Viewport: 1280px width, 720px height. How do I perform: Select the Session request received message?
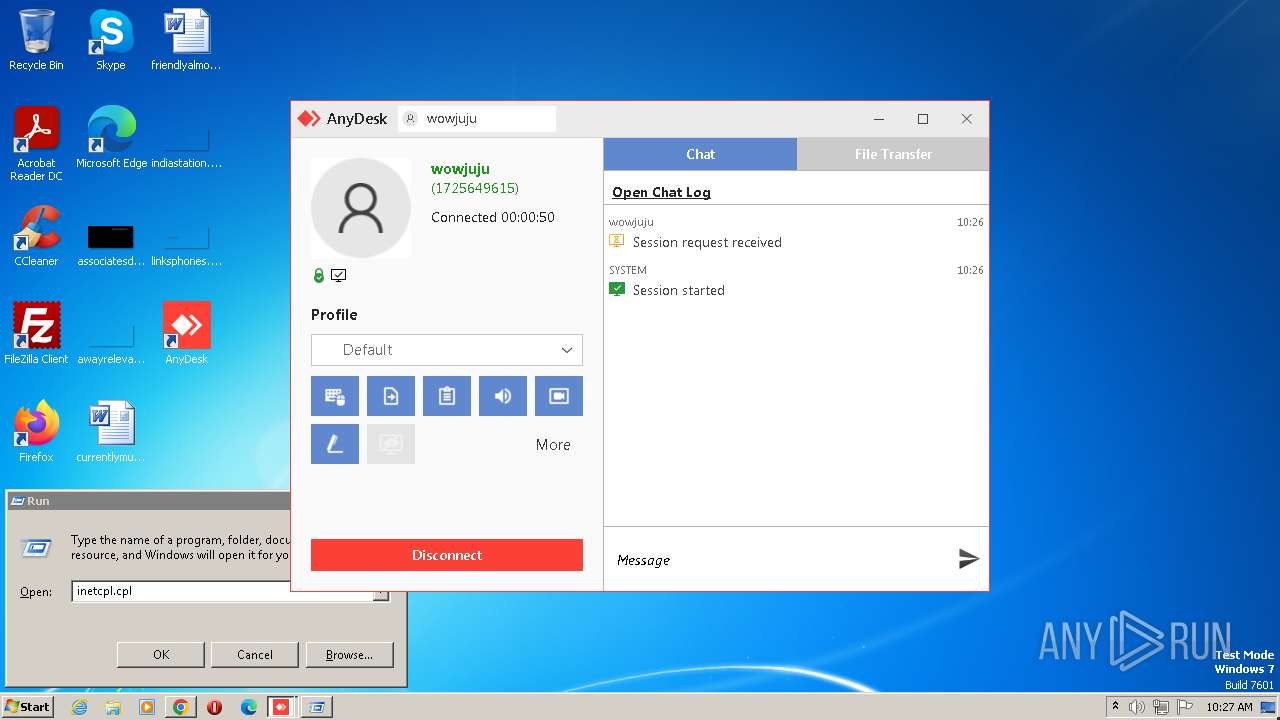(x=707, y=242)
